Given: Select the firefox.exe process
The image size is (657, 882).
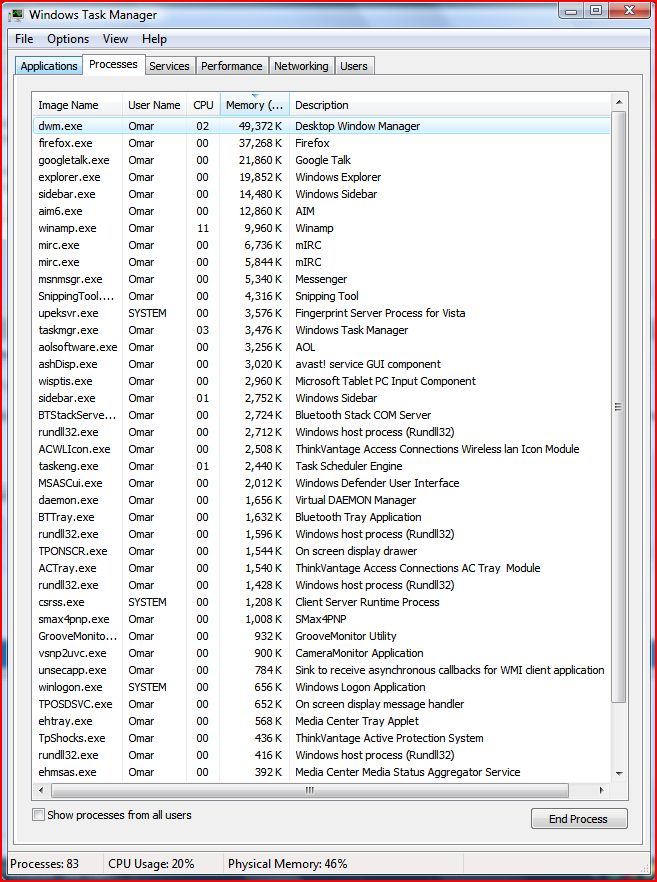Looking at the screenshot, I should click(321, 143).
